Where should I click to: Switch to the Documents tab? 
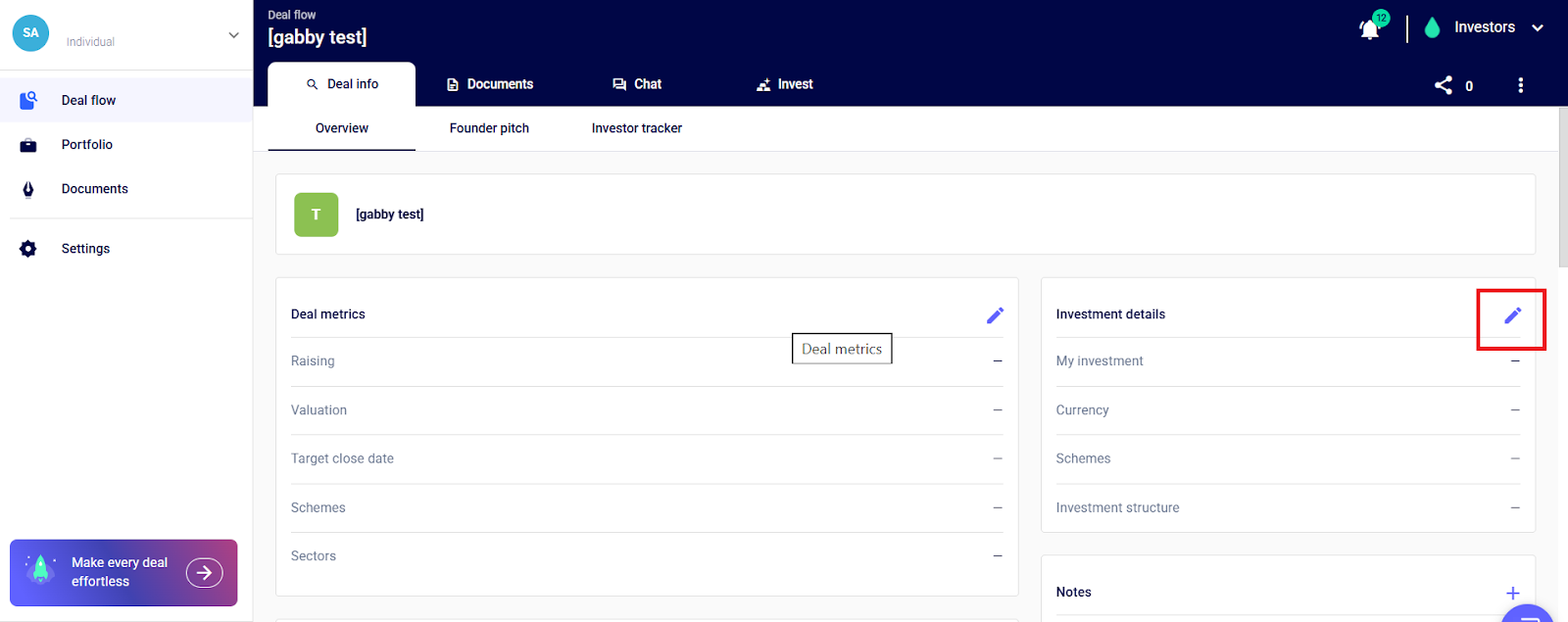(x=490, y=84)
